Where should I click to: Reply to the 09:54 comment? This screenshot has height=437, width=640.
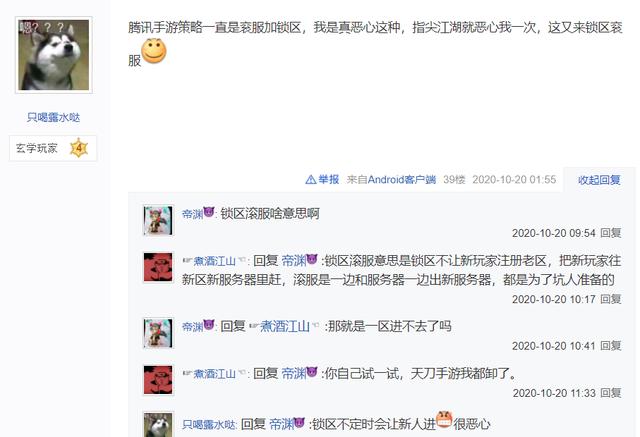point(611,233)
